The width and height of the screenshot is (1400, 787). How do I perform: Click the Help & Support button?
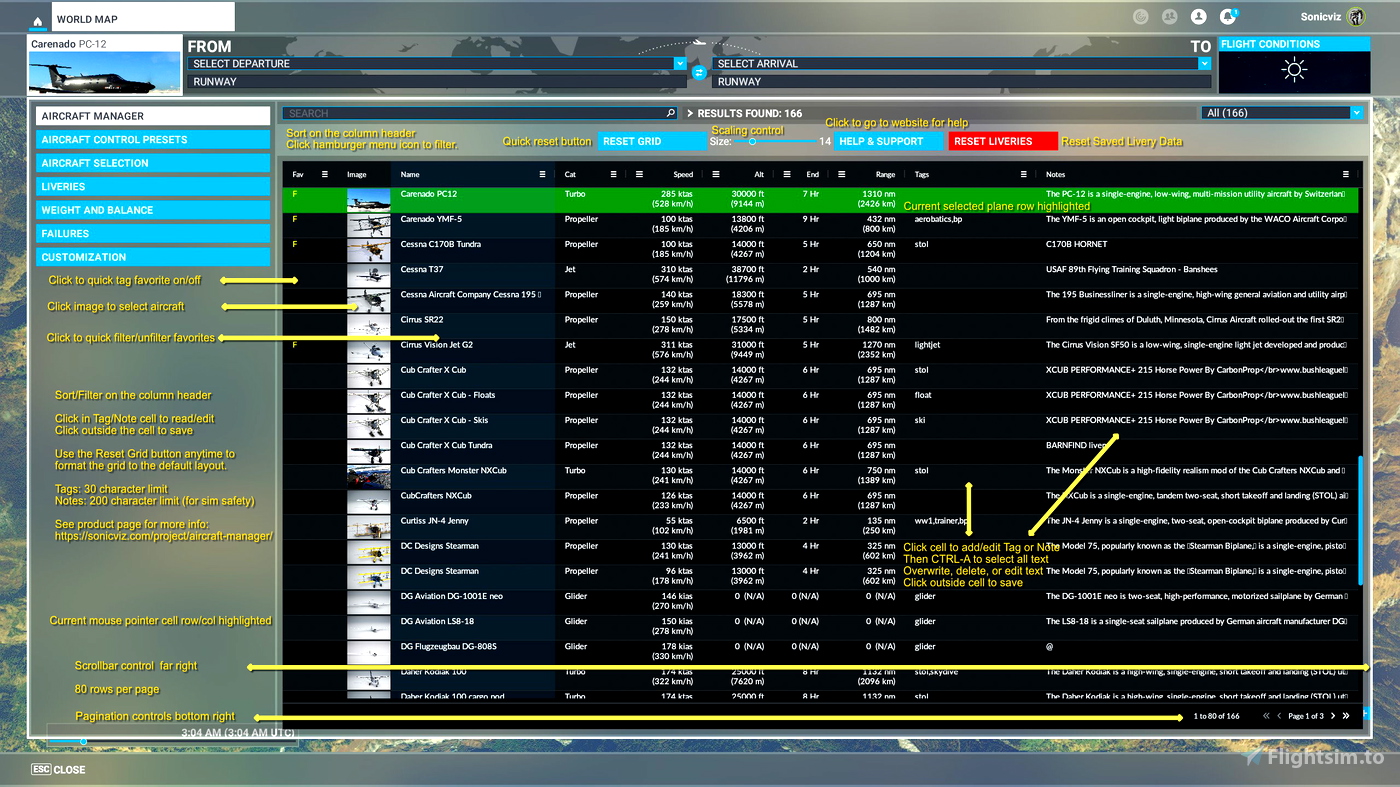889,141
